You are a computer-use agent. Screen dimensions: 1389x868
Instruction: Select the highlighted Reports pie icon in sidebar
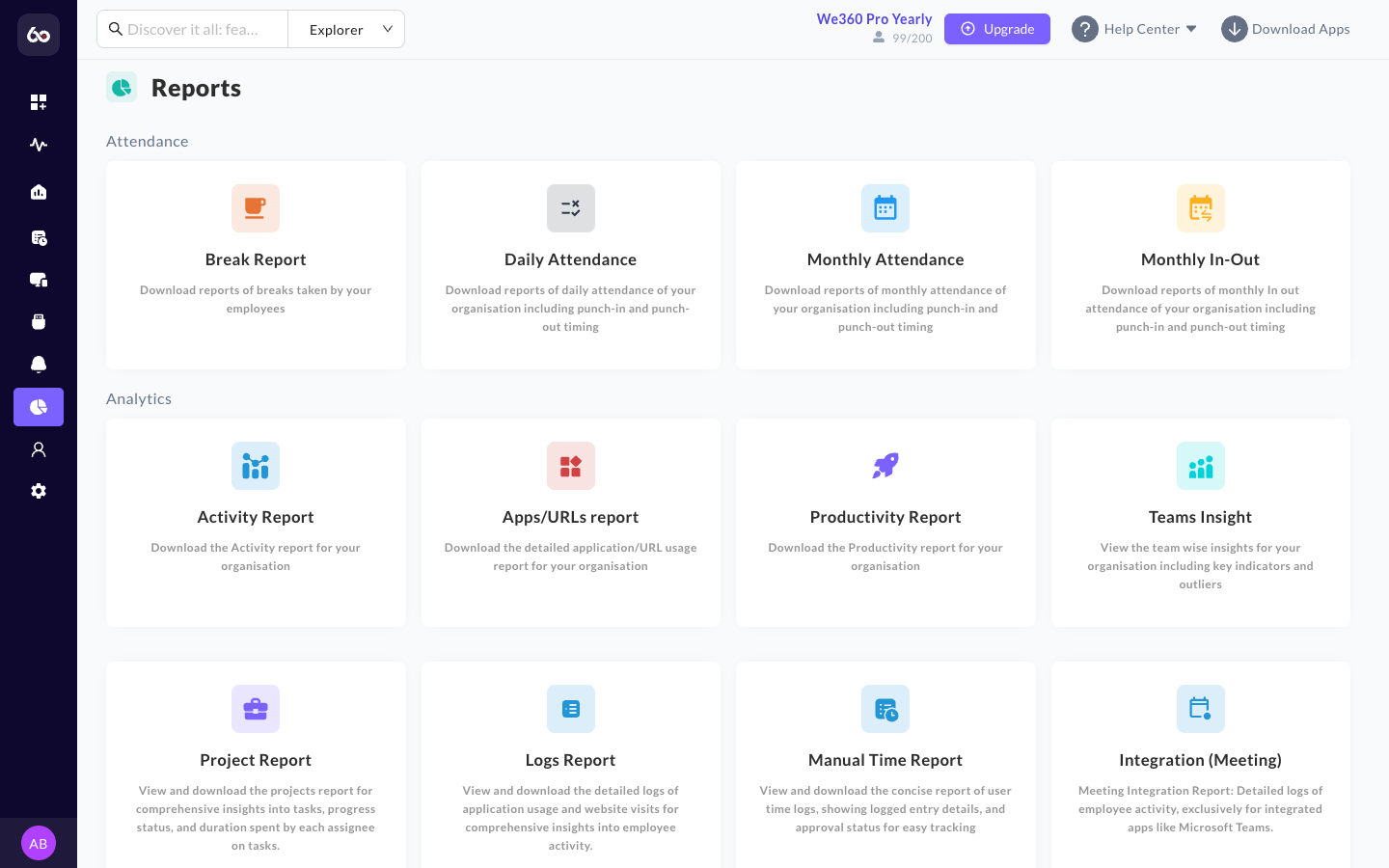click(x=39, y=407)
